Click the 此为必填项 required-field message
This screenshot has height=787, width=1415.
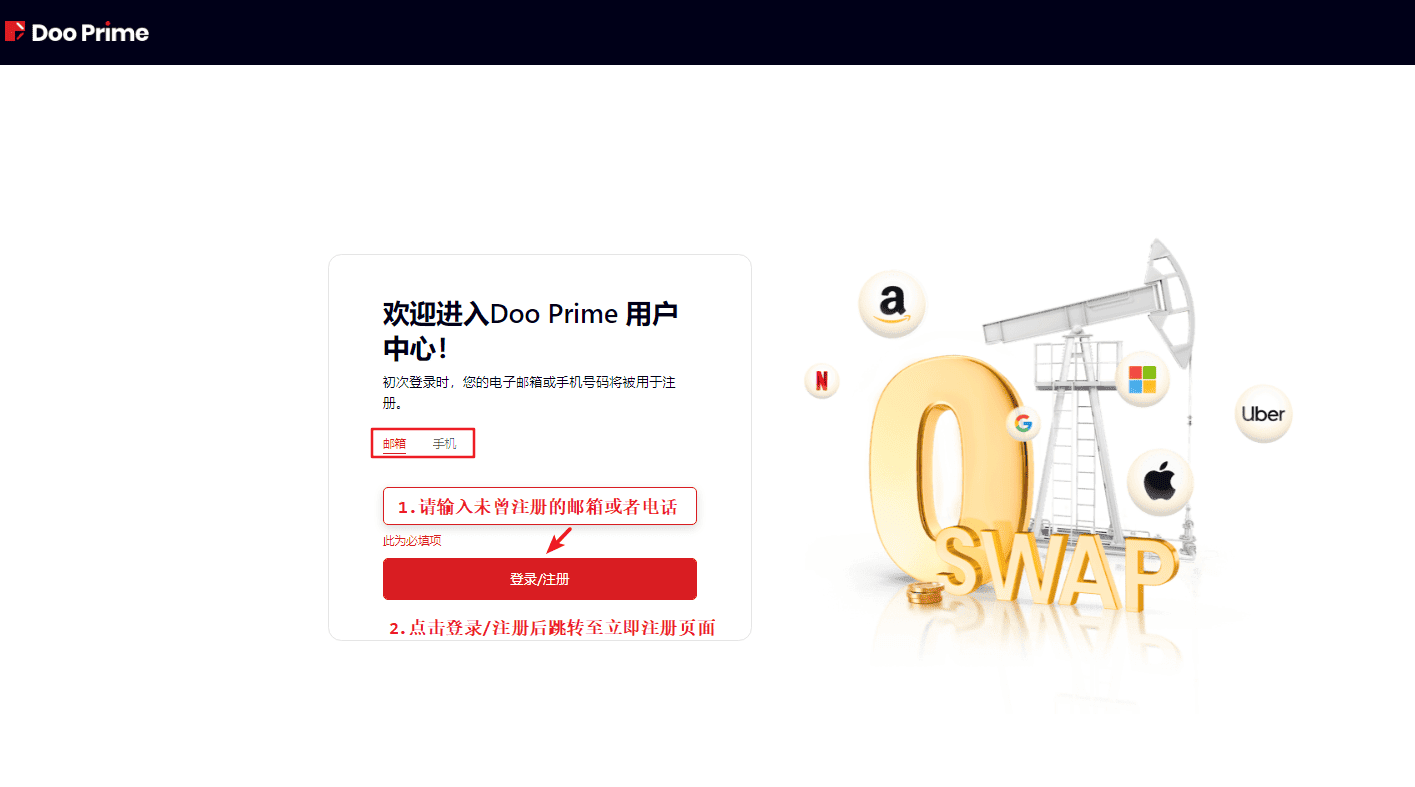412,541
